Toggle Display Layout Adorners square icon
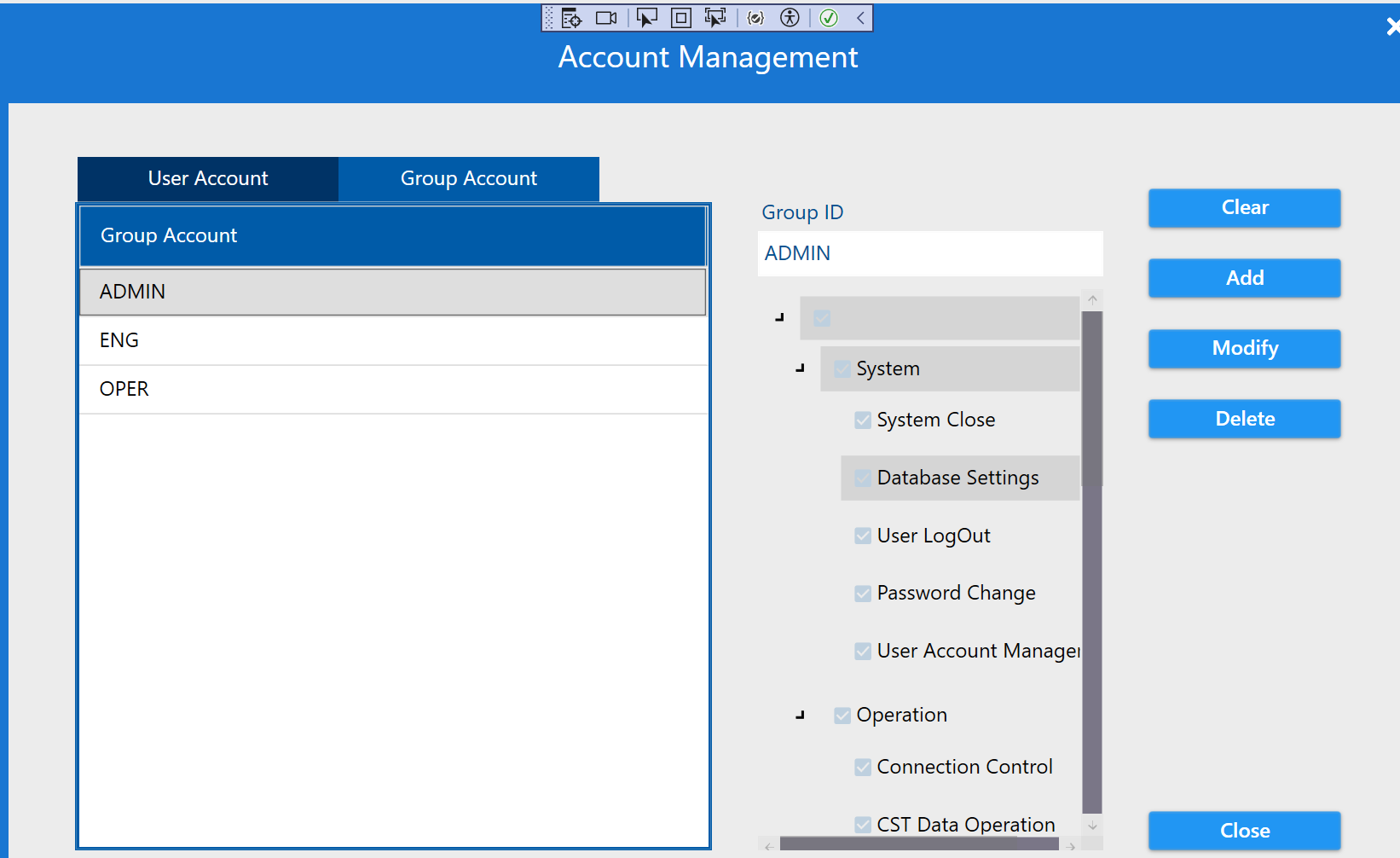The image size is (1400, 858). 681,18
